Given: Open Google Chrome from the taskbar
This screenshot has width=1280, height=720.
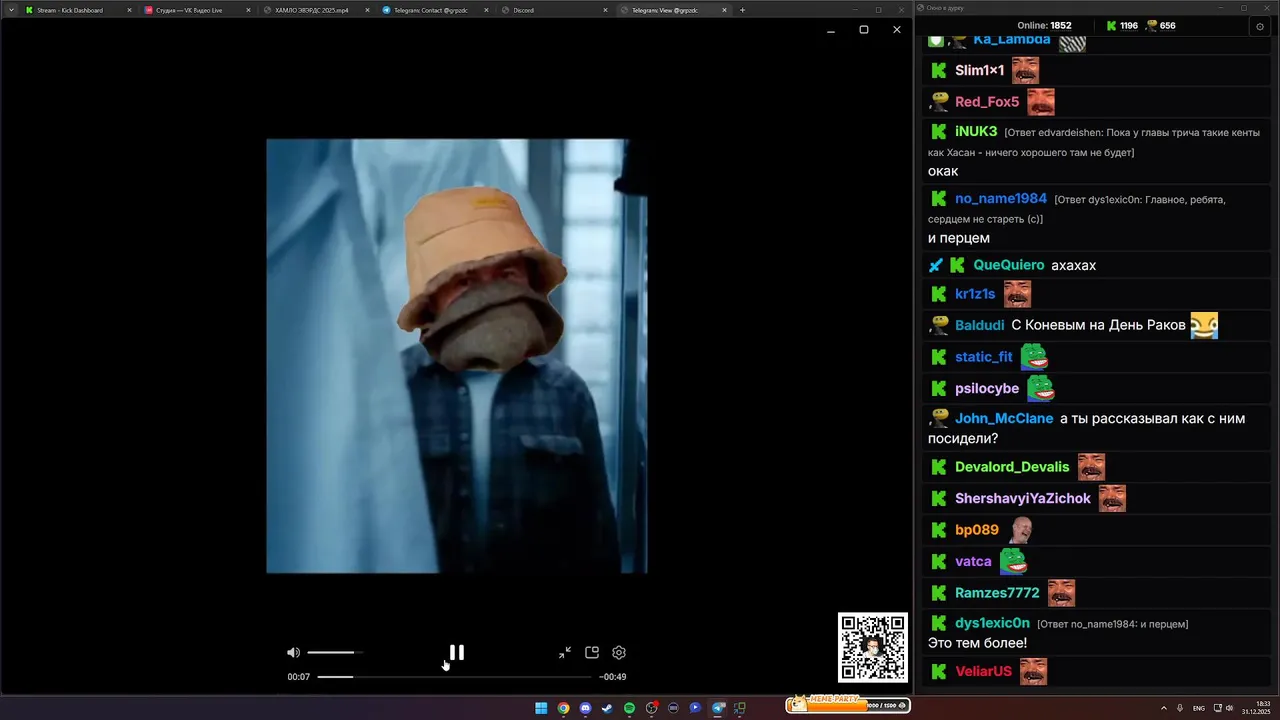Looking at the screenshot, I should tap(563, 708).
